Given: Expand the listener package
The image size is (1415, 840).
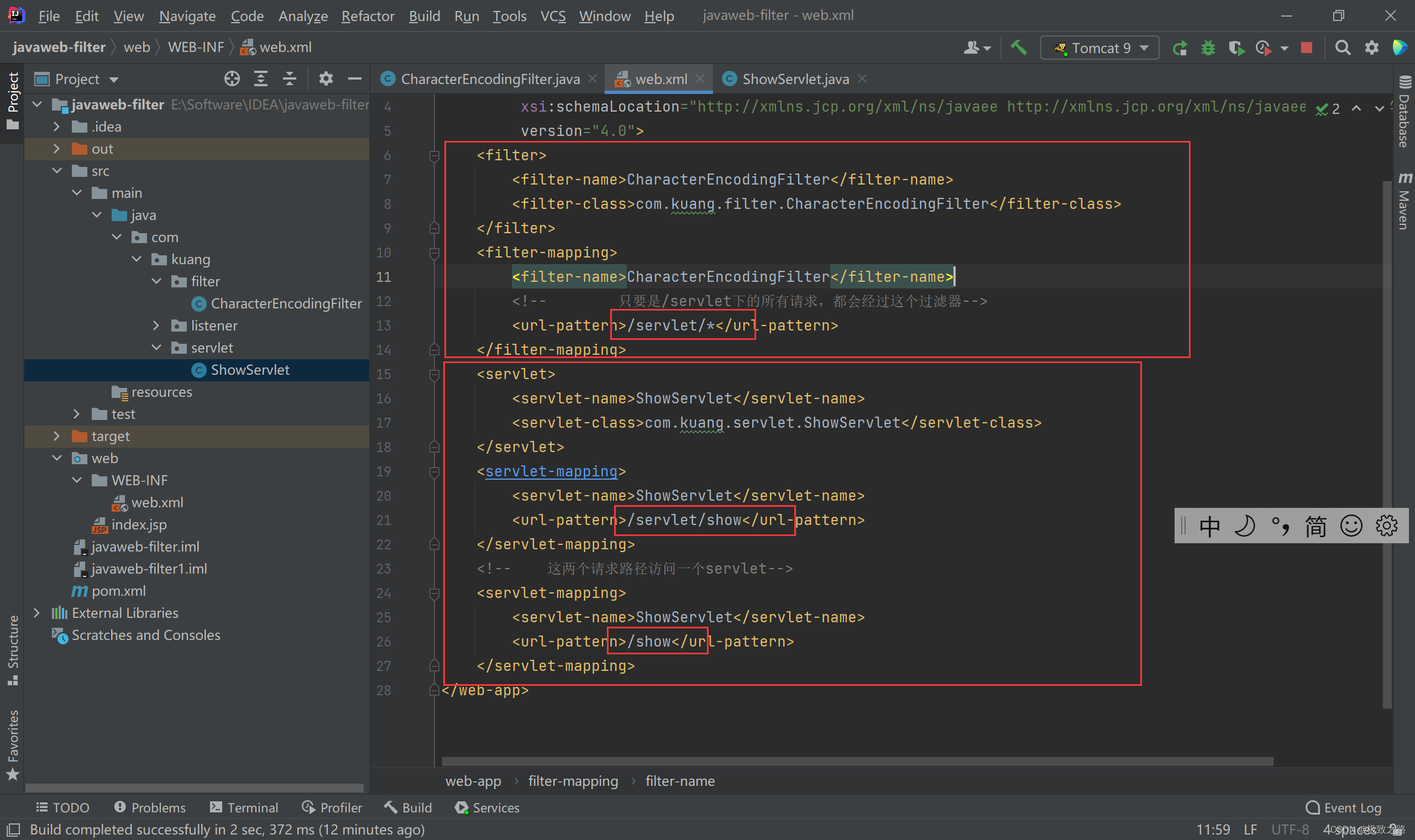Looking at the screenshot, I should [x=156, y=326].
